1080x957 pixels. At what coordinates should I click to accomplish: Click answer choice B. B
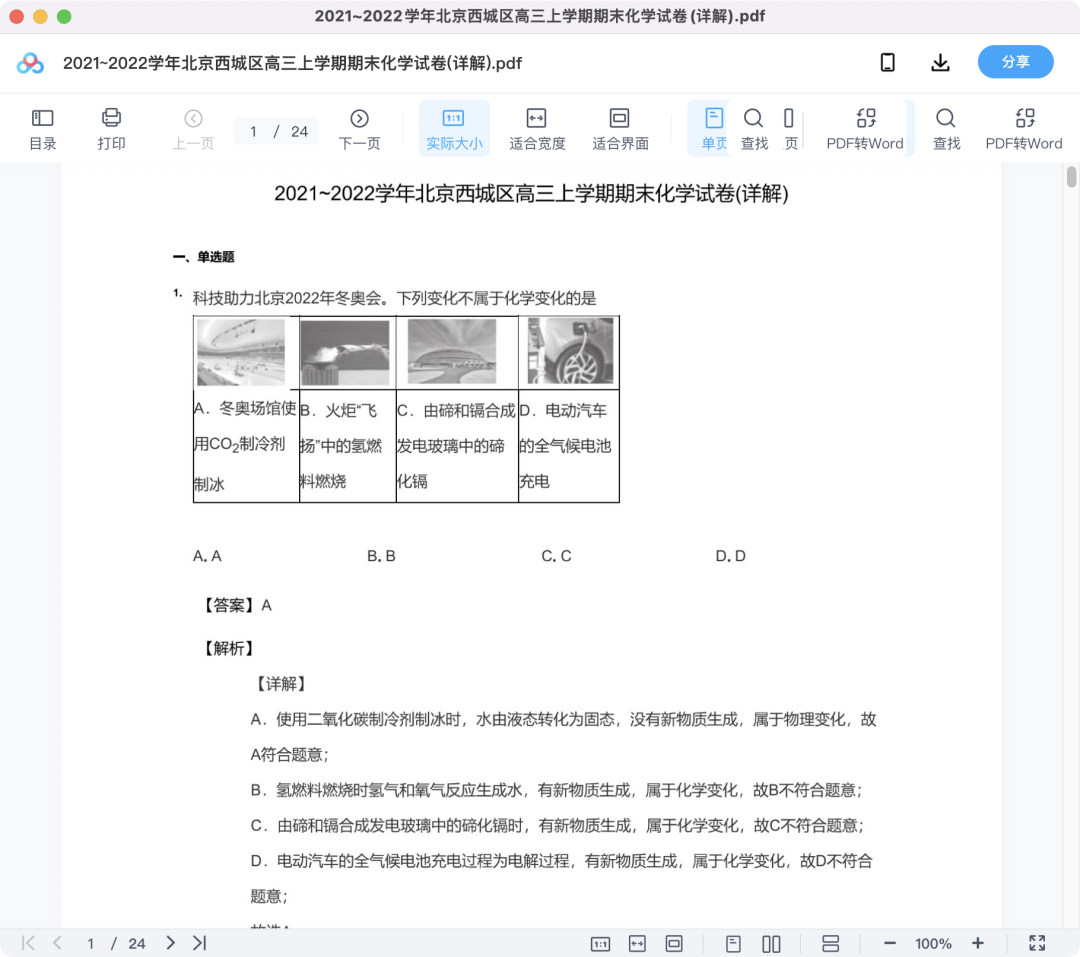pyautogui.click(x=382, y=555)
